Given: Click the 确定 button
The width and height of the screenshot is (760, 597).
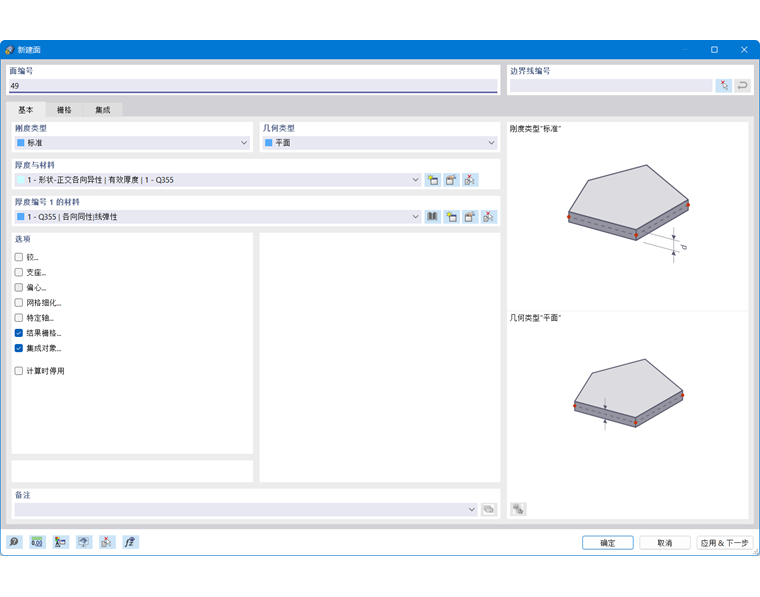Looking at the screenshot, I should [x=608, y=543].
